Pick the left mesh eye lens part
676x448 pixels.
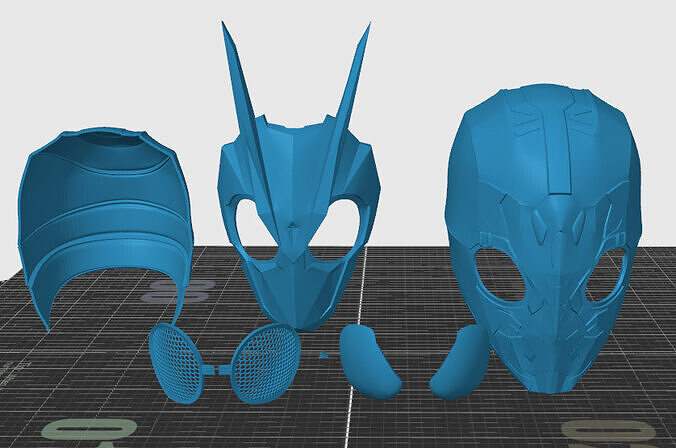[x=181, y=363]
